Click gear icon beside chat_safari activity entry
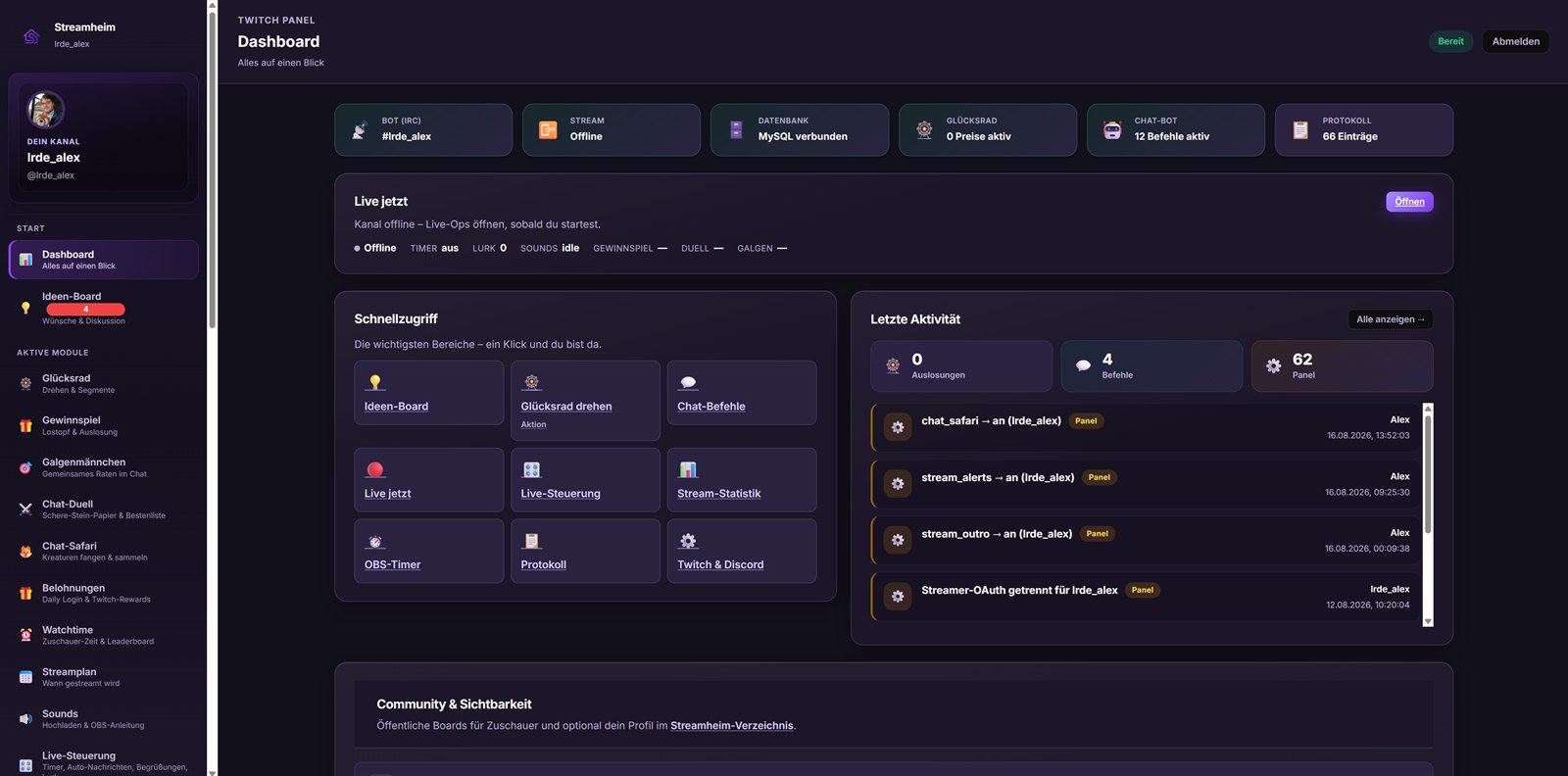This screenshot has width=1568, height=776. click(898, 427)
